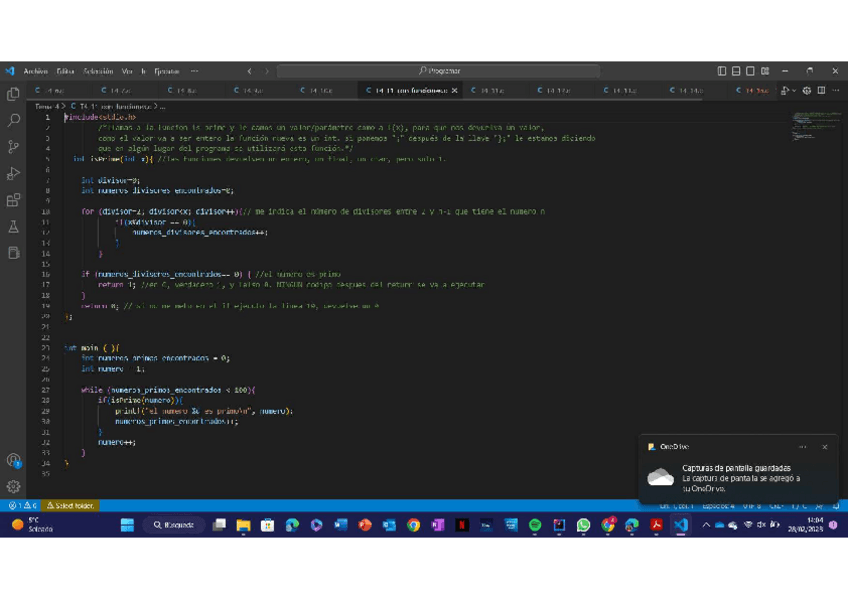Open the Explorer view in activity bar

tap(13, 94)
